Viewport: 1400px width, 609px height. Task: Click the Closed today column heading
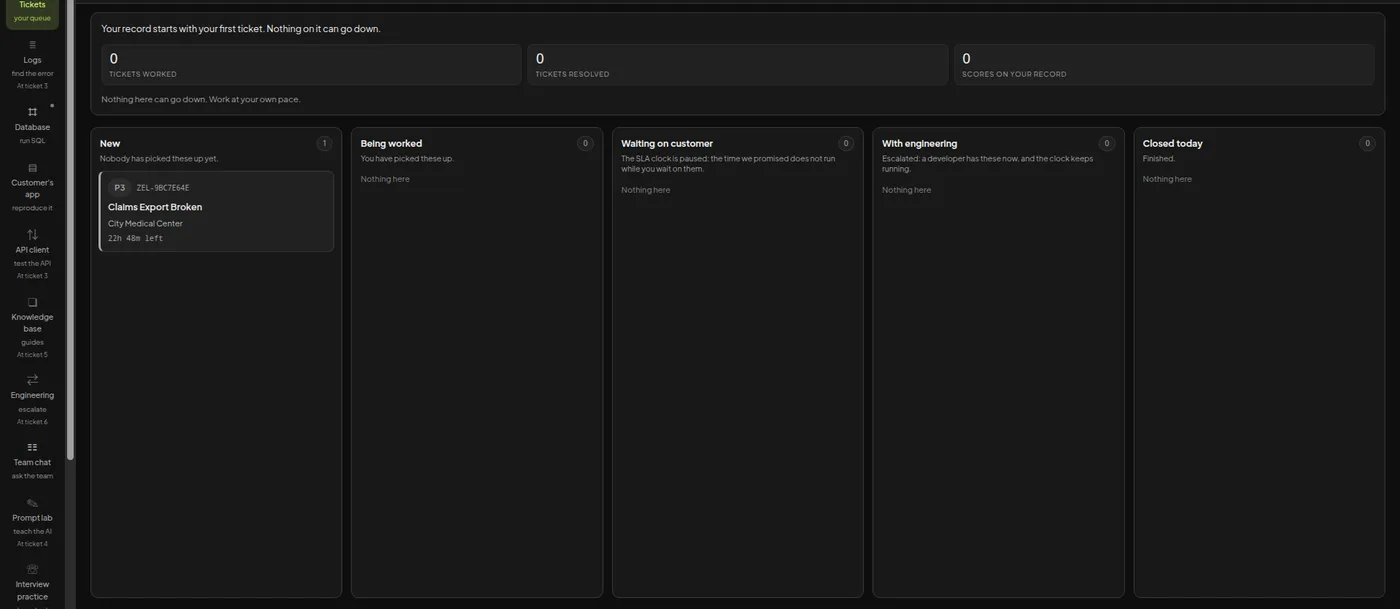coord(1173,143)
